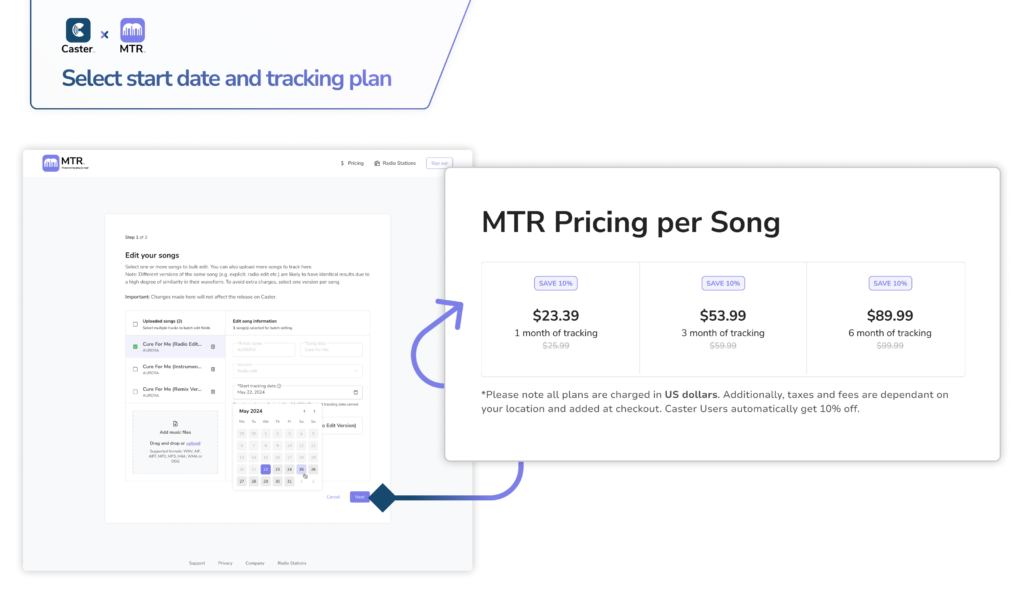
Task: Open the Pricing page from the header
Action: [352, 163]
